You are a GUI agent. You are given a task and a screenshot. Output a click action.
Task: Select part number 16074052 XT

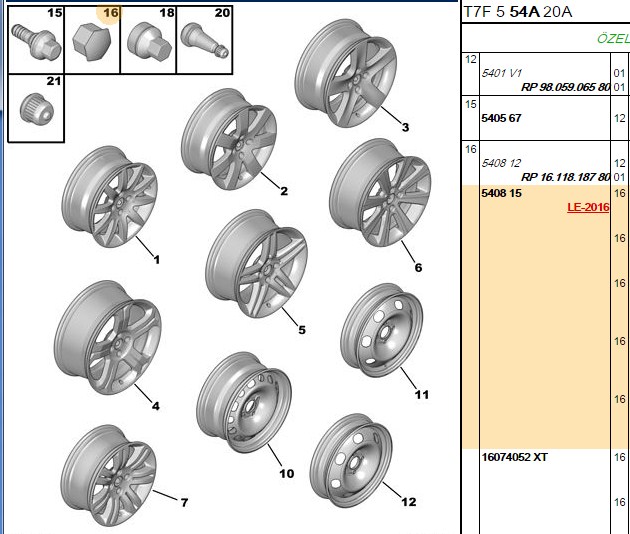click(515, 457)
